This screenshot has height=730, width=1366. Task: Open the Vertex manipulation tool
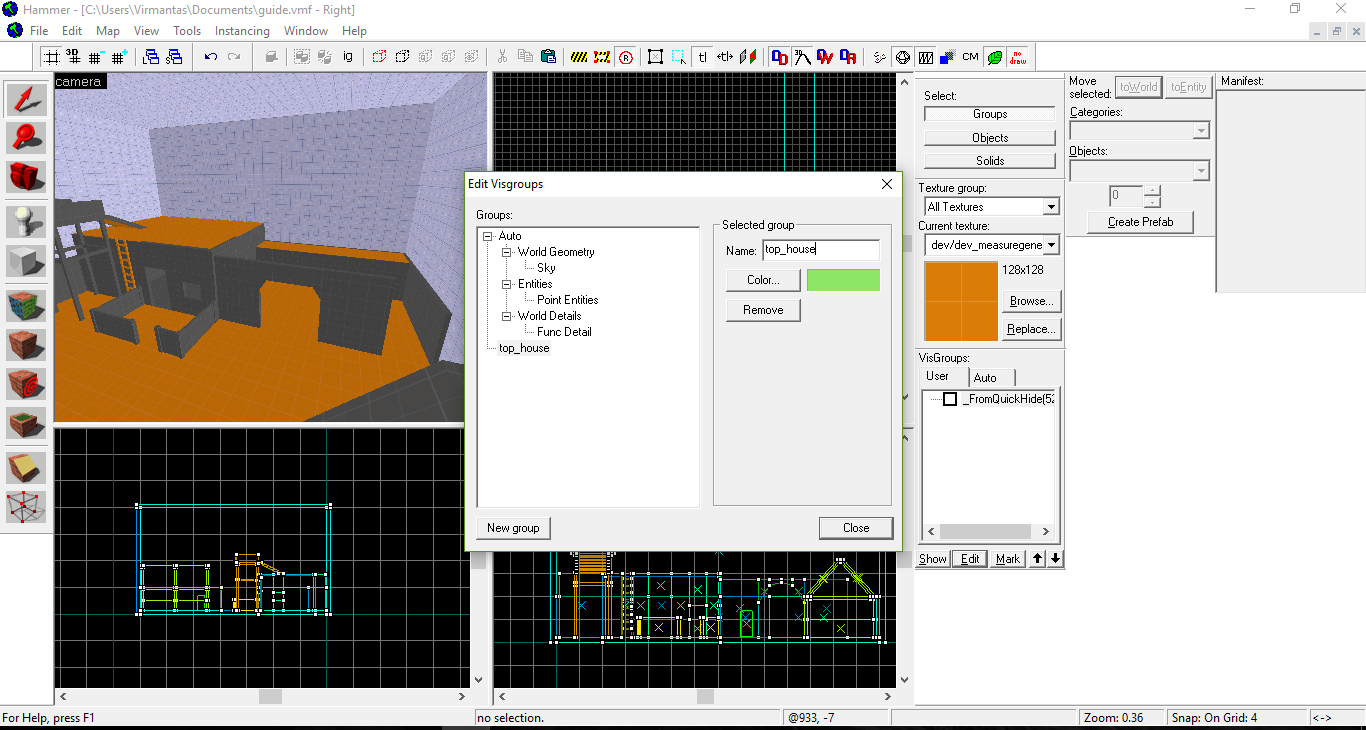(x=27, y=506)
